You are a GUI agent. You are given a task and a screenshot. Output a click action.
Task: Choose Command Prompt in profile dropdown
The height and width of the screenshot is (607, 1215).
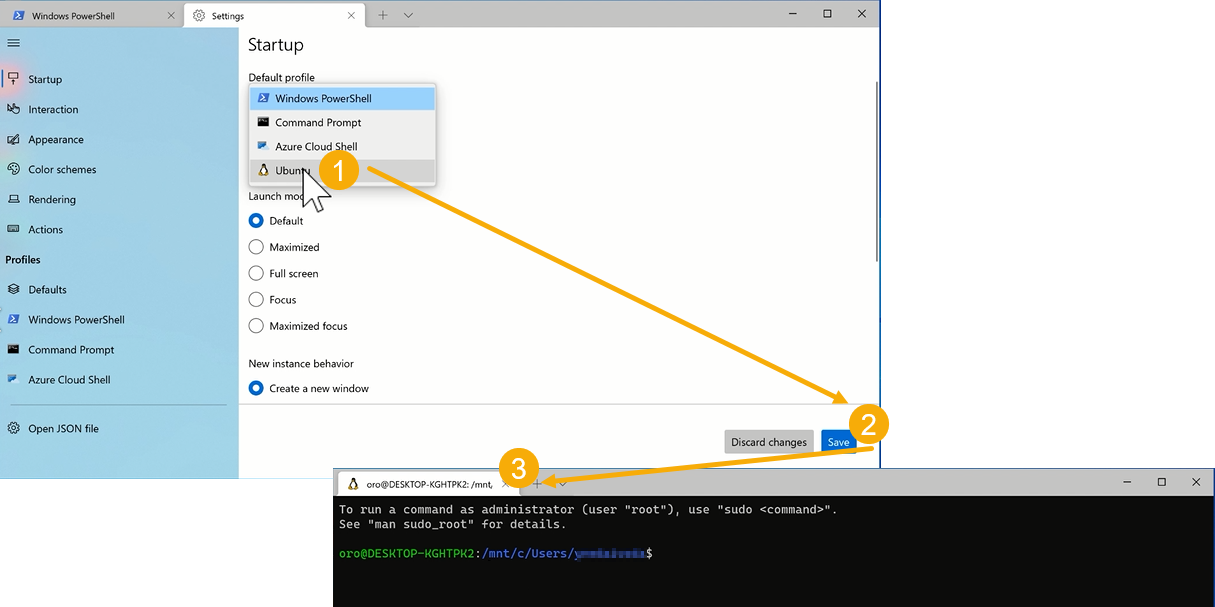(318, 122)
